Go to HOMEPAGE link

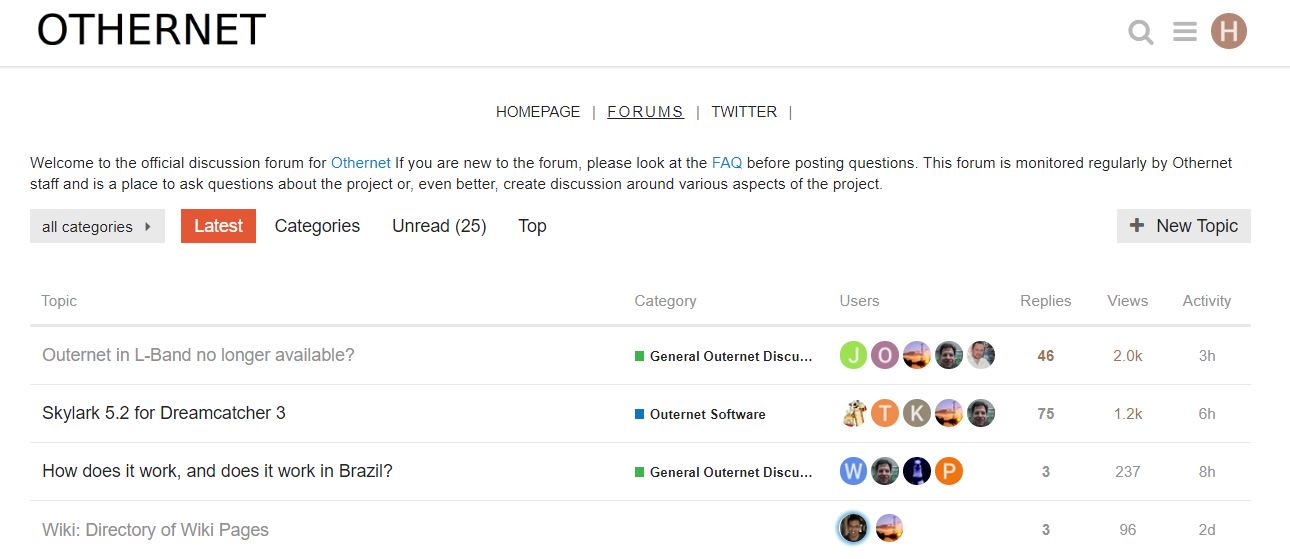pyautogui.click(x=538, y=112)
